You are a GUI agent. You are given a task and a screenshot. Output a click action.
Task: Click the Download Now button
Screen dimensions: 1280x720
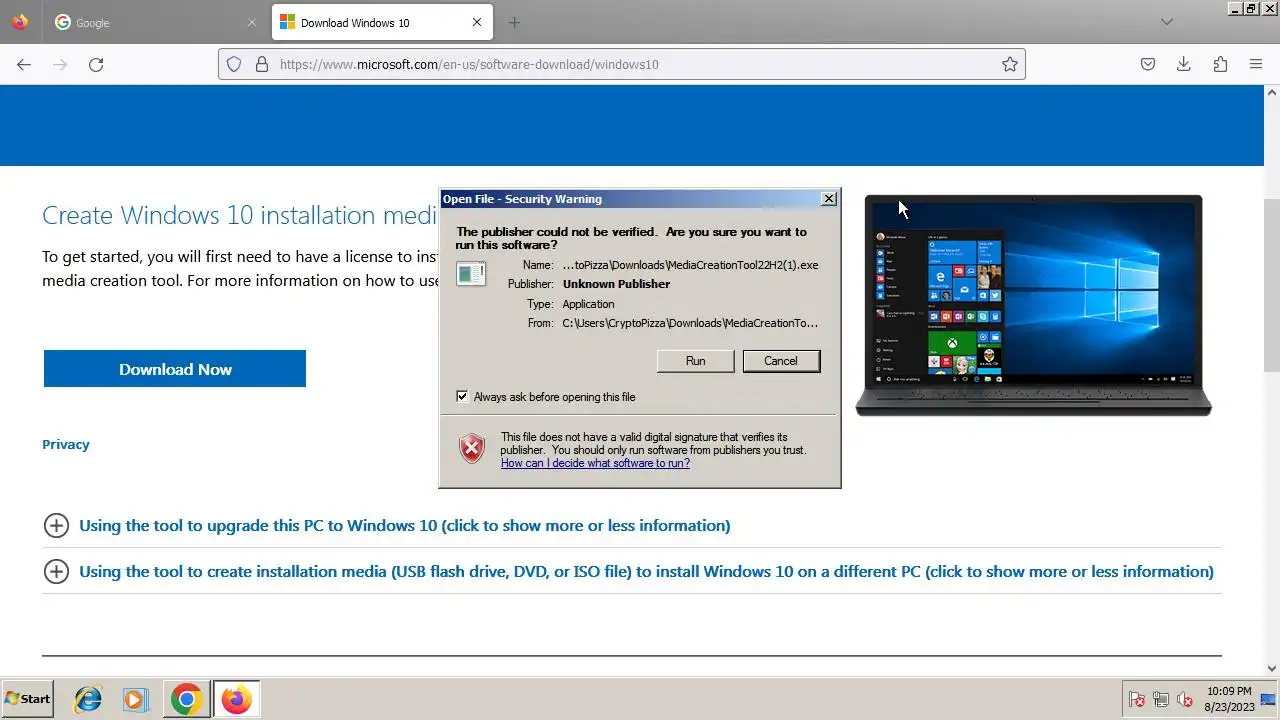tap(175, 369)
